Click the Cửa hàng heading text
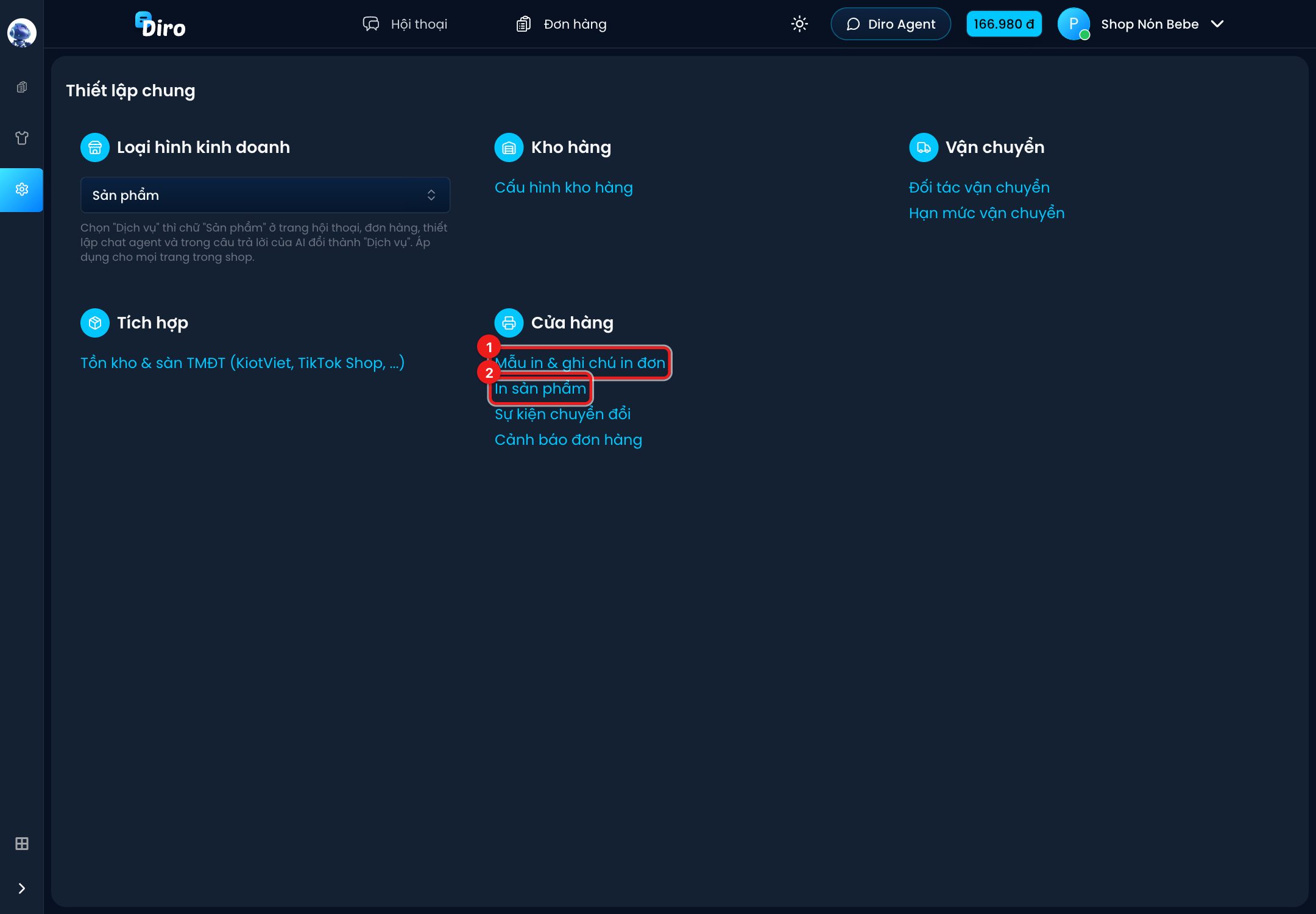 (x=572, y=323)
